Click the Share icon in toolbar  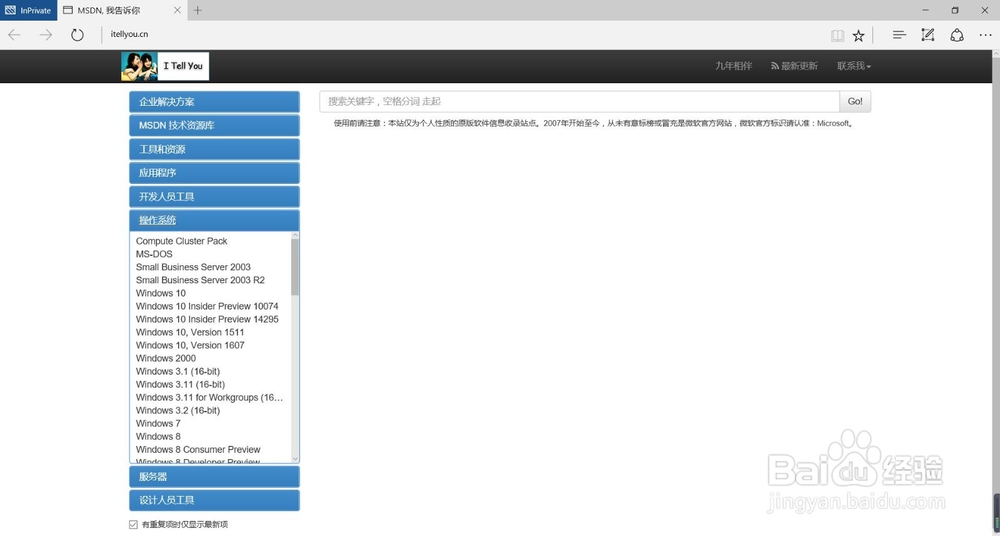point(957,35)
